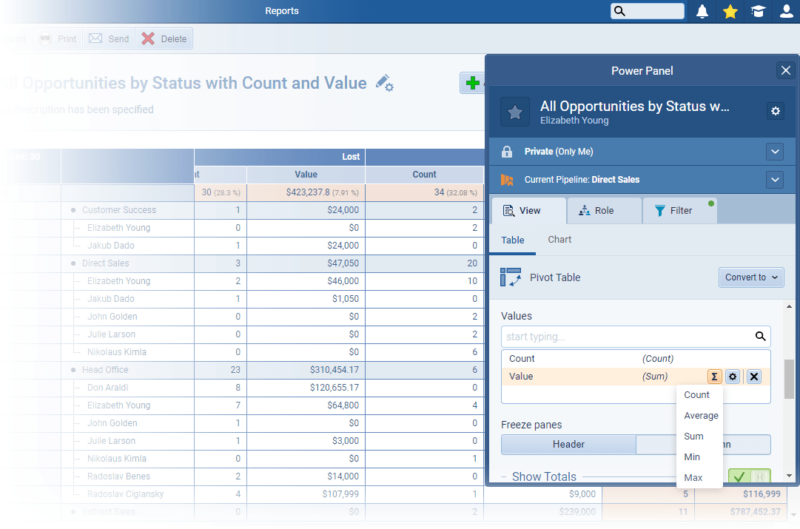Click the sigma aggregation icon for Value
Screen dimensions: 800x529
point(714,376)
